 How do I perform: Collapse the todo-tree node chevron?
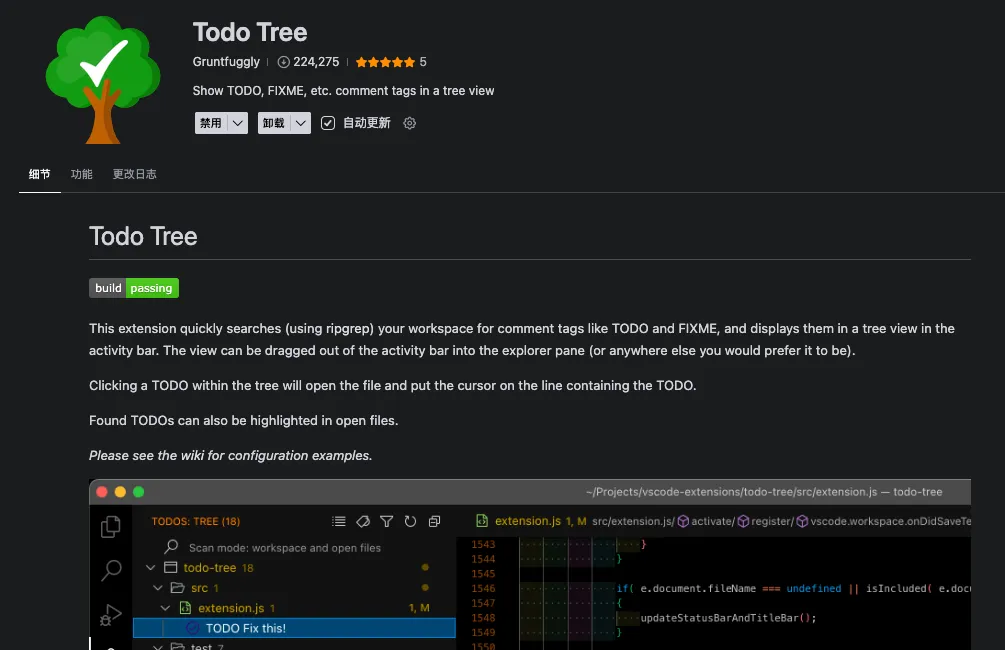click(x=151, y=567)
